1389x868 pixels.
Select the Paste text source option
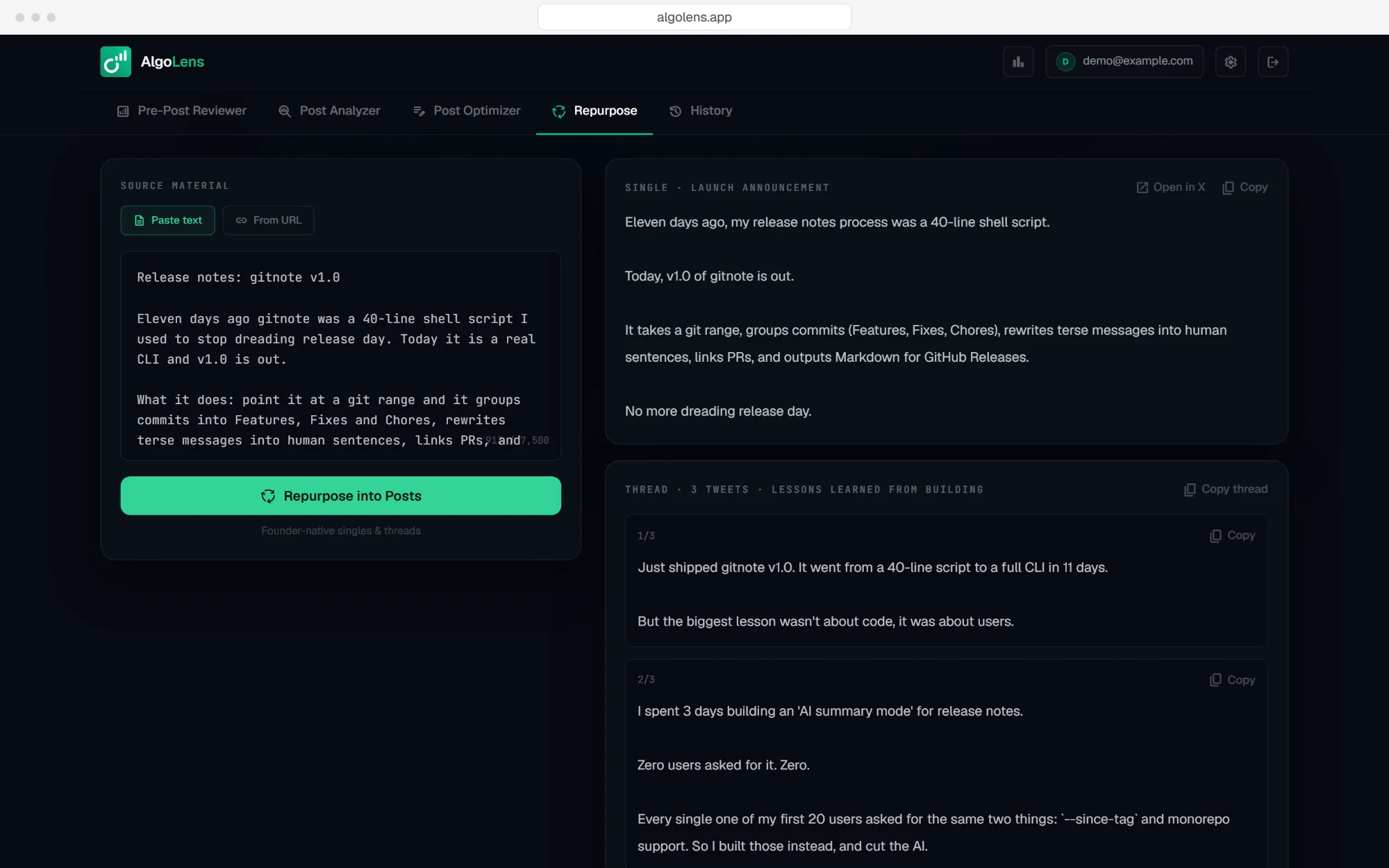click(167, 220)
